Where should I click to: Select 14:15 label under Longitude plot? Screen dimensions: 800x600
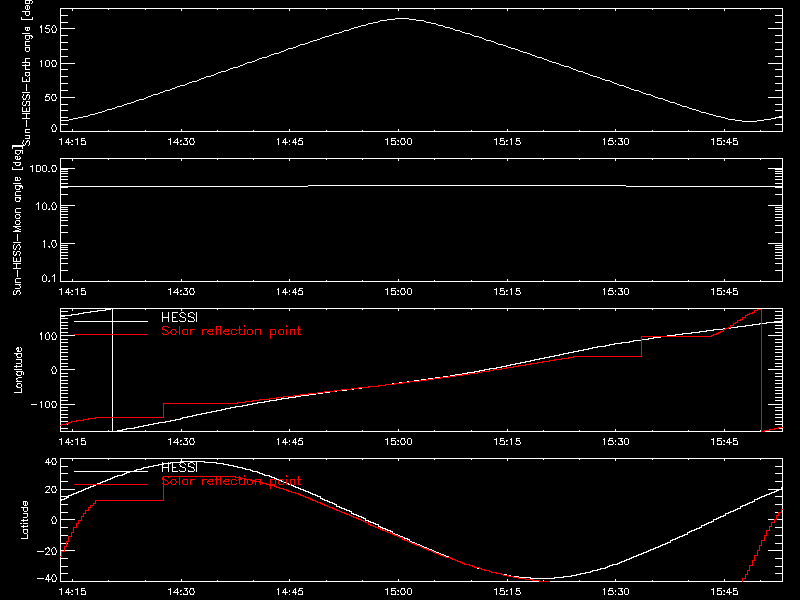coord(72,442)
